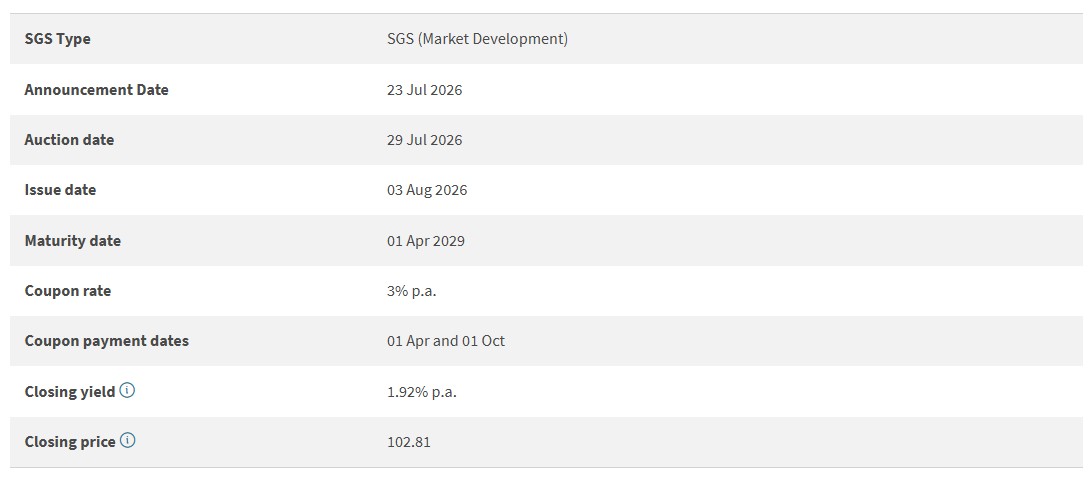This screenshot has width=1092, height=483.
Task: Click the 01 Apr and 01 Oct value
Action: tap(446, 341)
